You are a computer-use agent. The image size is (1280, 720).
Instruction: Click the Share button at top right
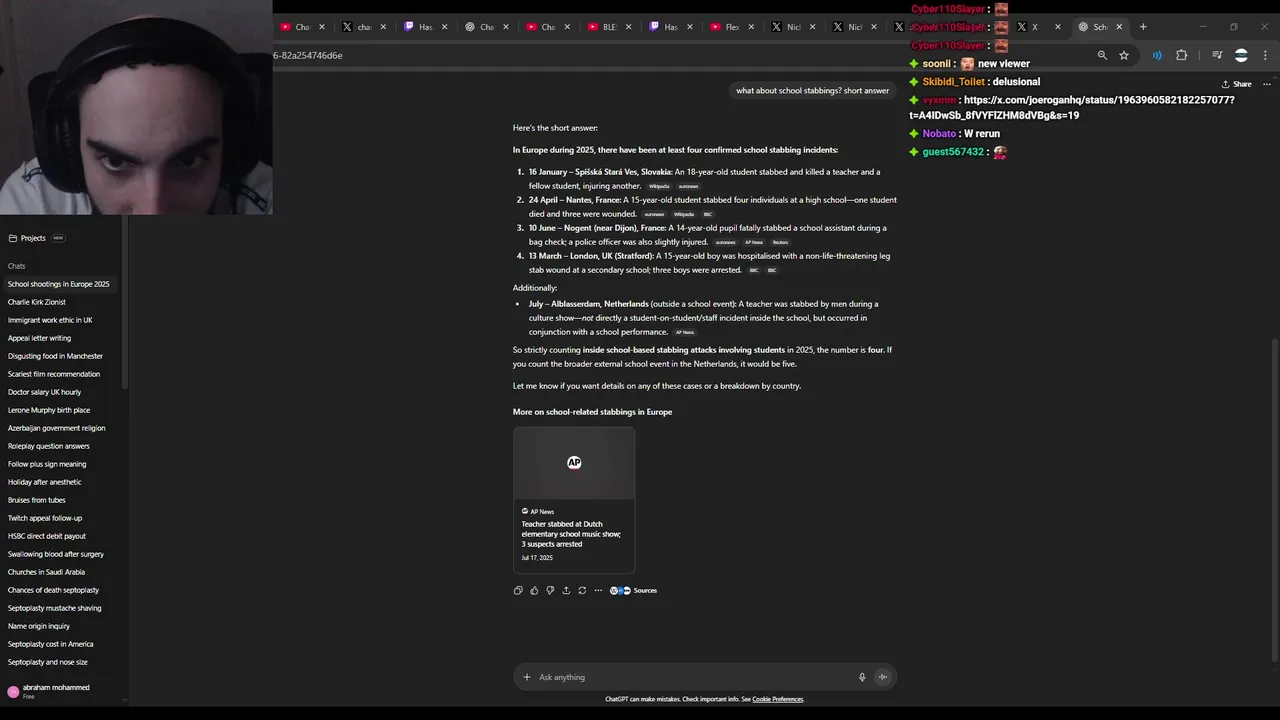pyautogui.click(x=1237, y=84)
